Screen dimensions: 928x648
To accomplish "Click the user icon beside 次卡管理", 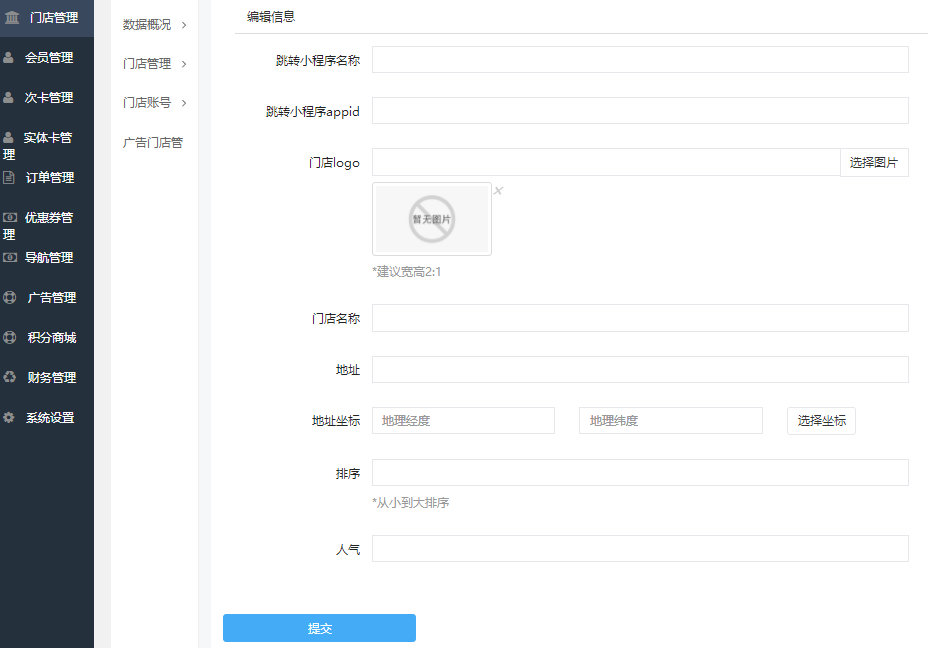I will coord(8,98).
